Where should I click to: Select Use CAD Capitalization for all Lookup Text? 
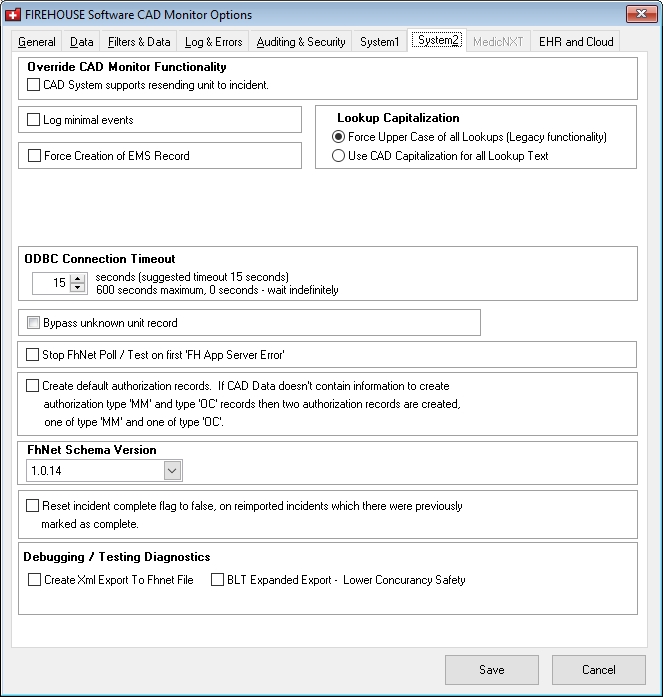[338, 156]
